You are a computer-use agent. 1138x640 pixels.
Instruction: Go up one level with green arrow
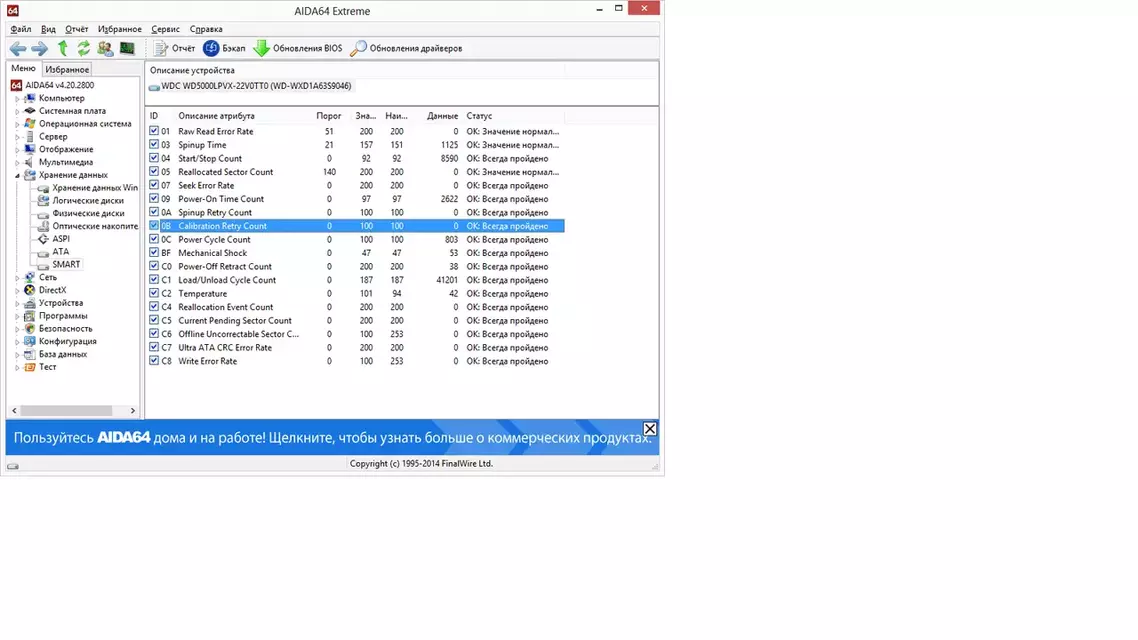(x=62, y=49)
